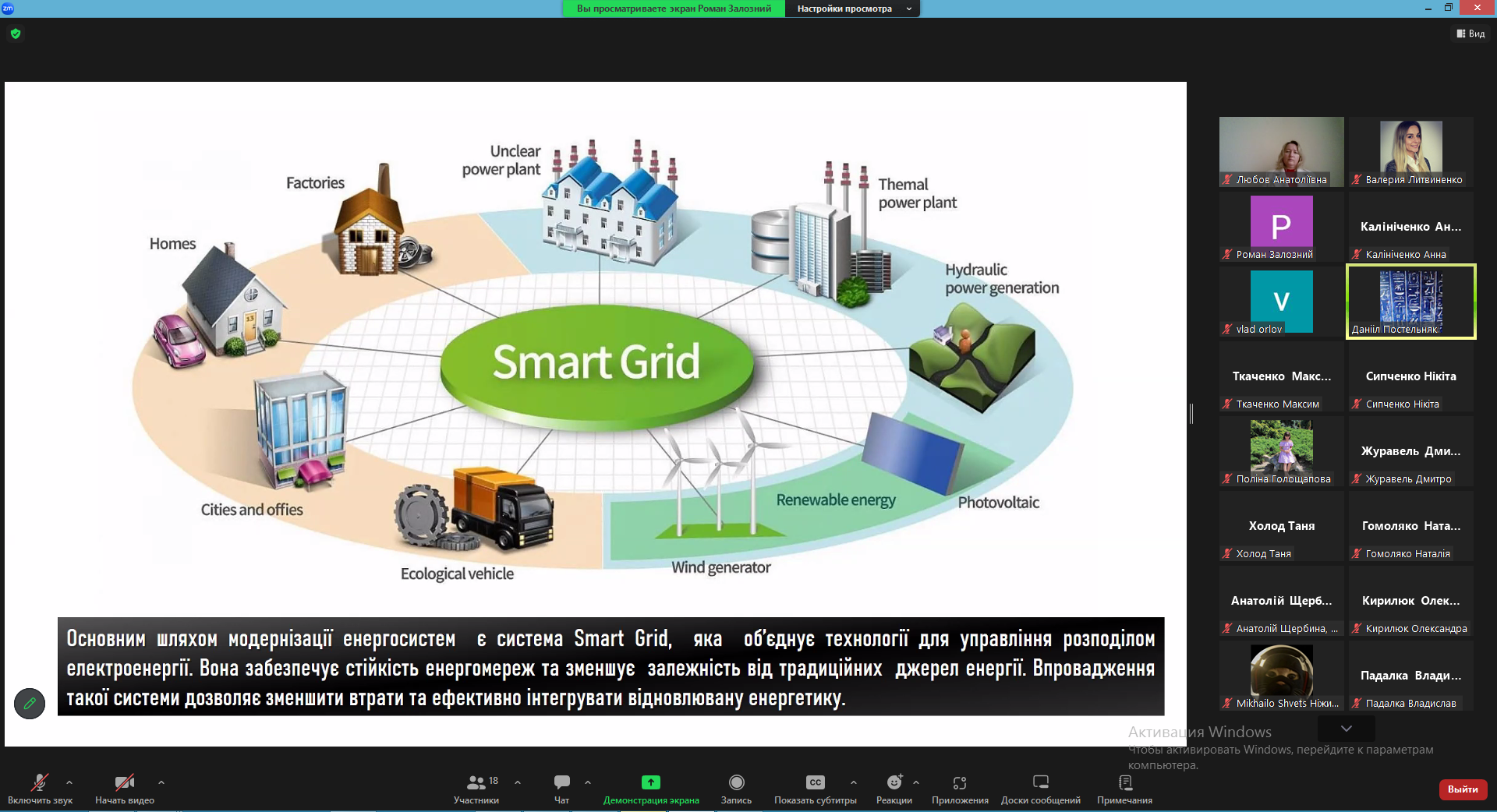Click the green encryption shield icon

[x=16, y=34]
